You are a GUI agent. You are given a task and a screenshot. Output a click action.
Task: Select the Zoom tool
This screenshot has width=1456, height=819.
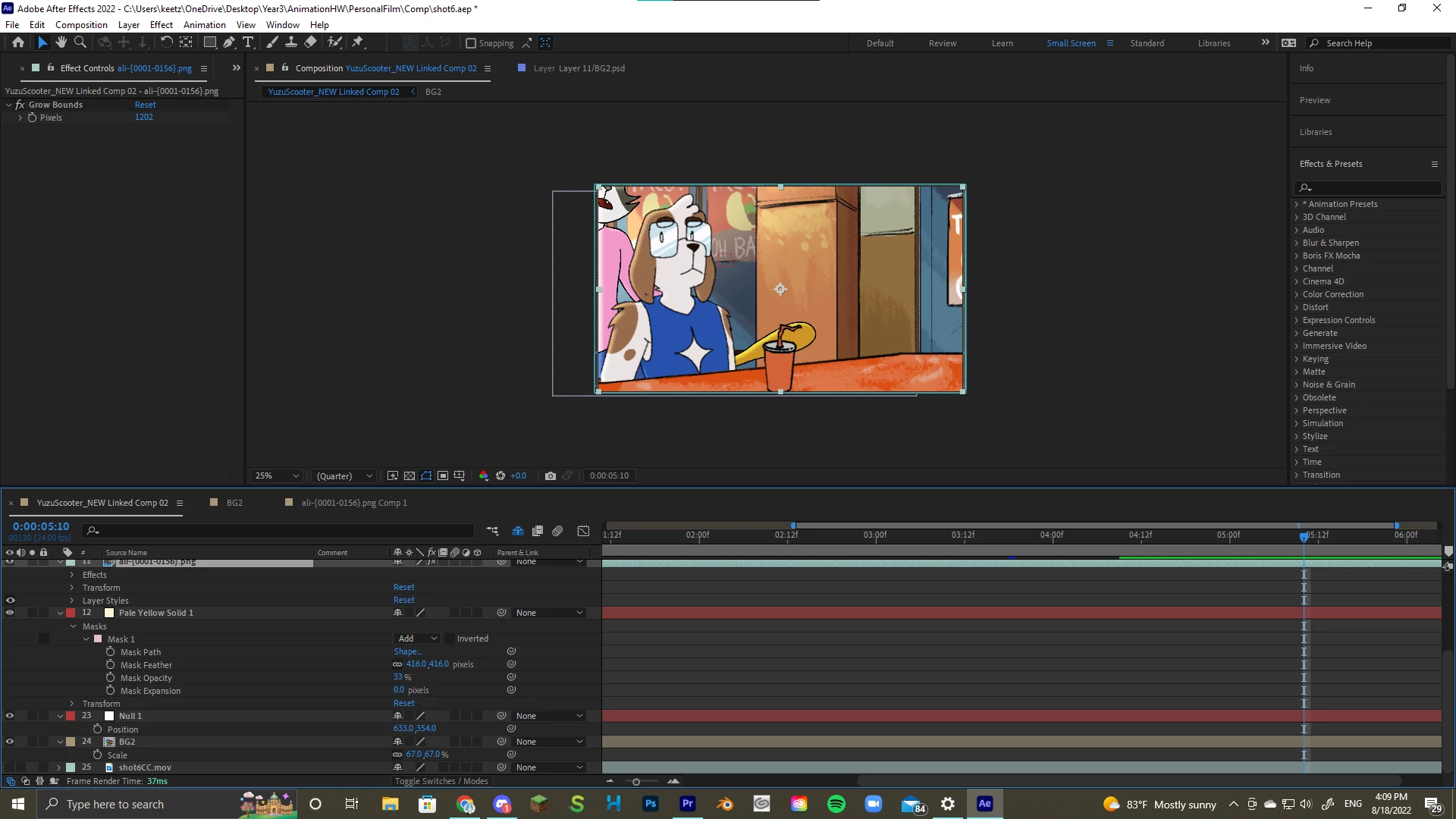[x=80, y=42]
